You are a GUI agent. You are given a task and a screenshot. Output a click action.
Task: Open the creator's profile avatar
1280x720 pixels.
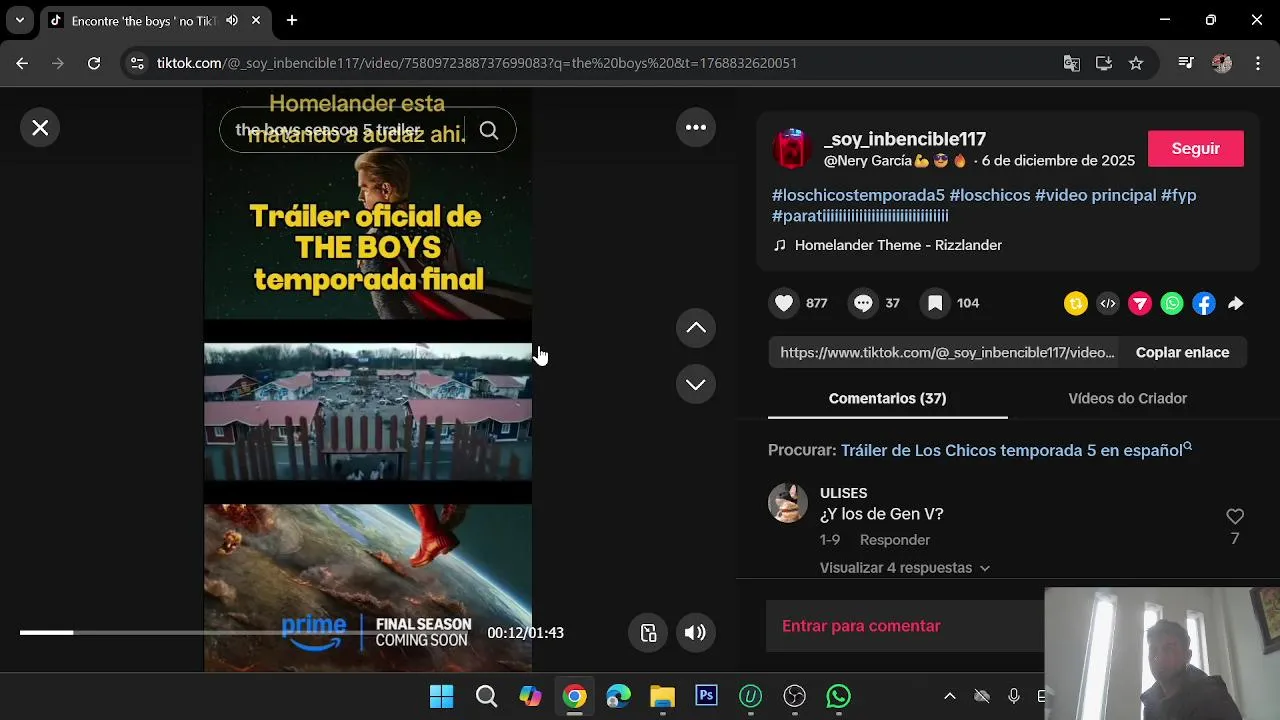791,148
